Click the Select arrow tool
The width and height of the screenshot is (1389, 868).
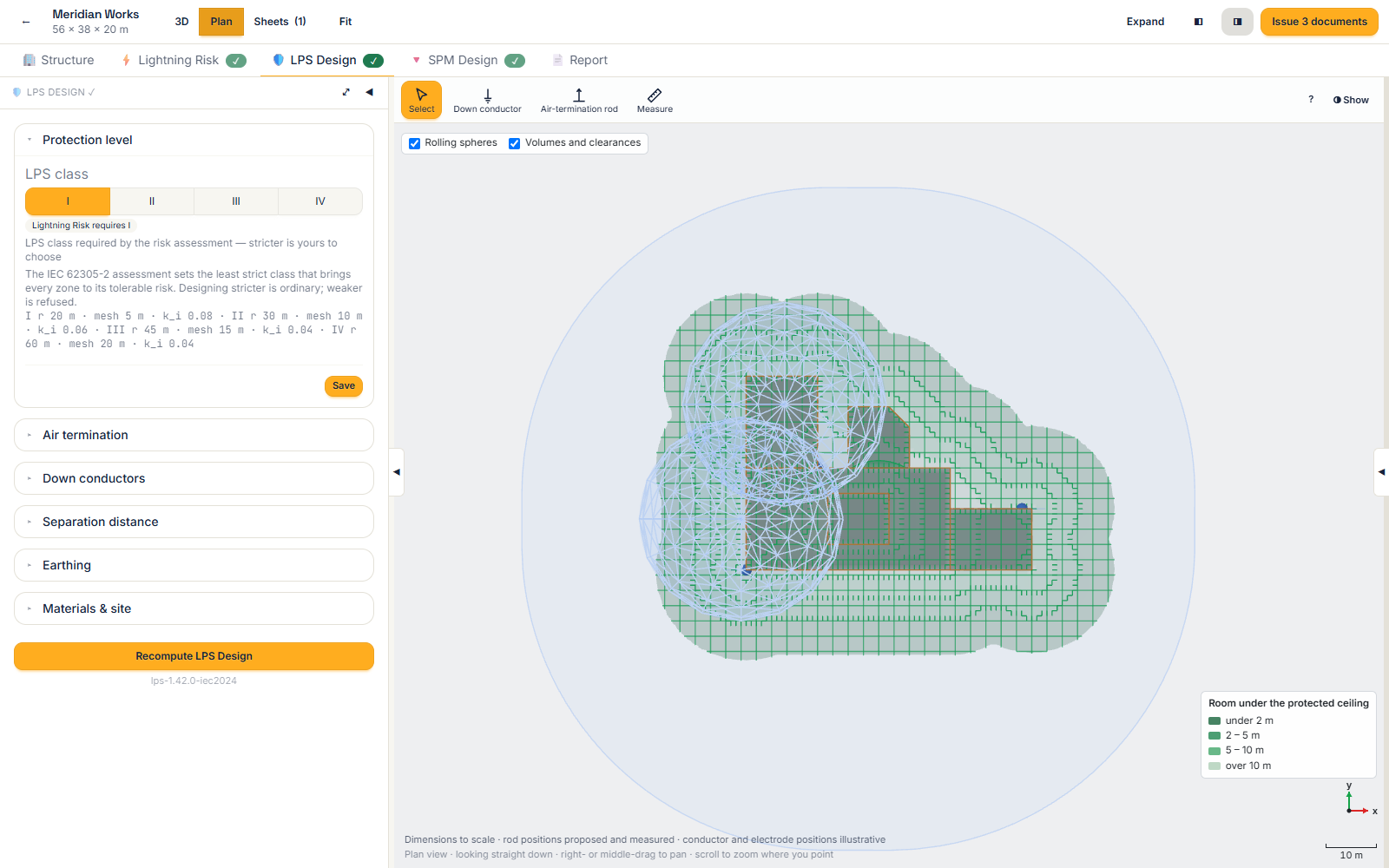(421, 100)
